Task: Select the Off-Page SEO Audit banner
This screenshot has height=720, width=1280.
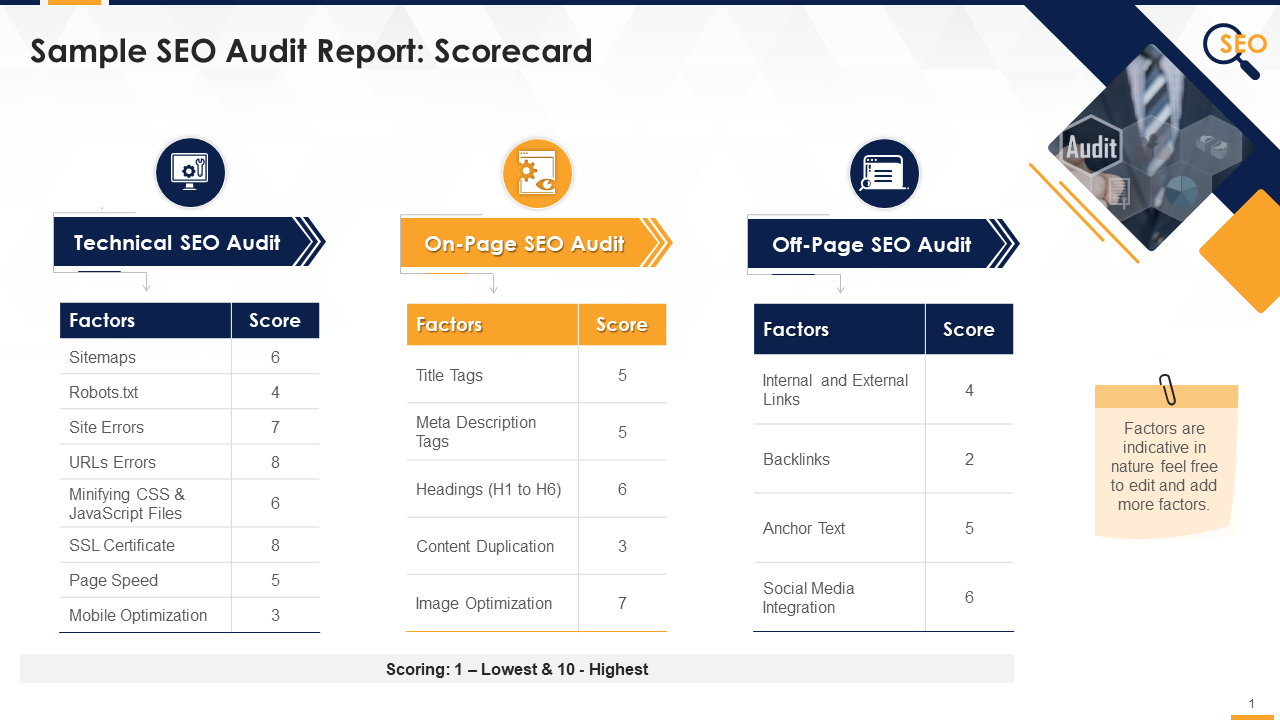Action: [x=871, y=244]
